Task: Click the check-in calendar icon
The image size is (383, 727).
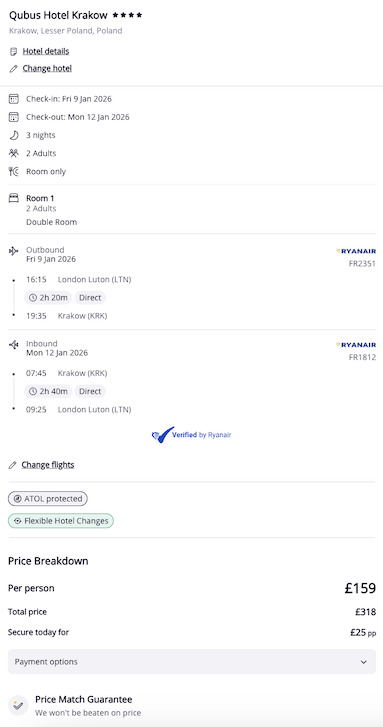Action: 14,99
